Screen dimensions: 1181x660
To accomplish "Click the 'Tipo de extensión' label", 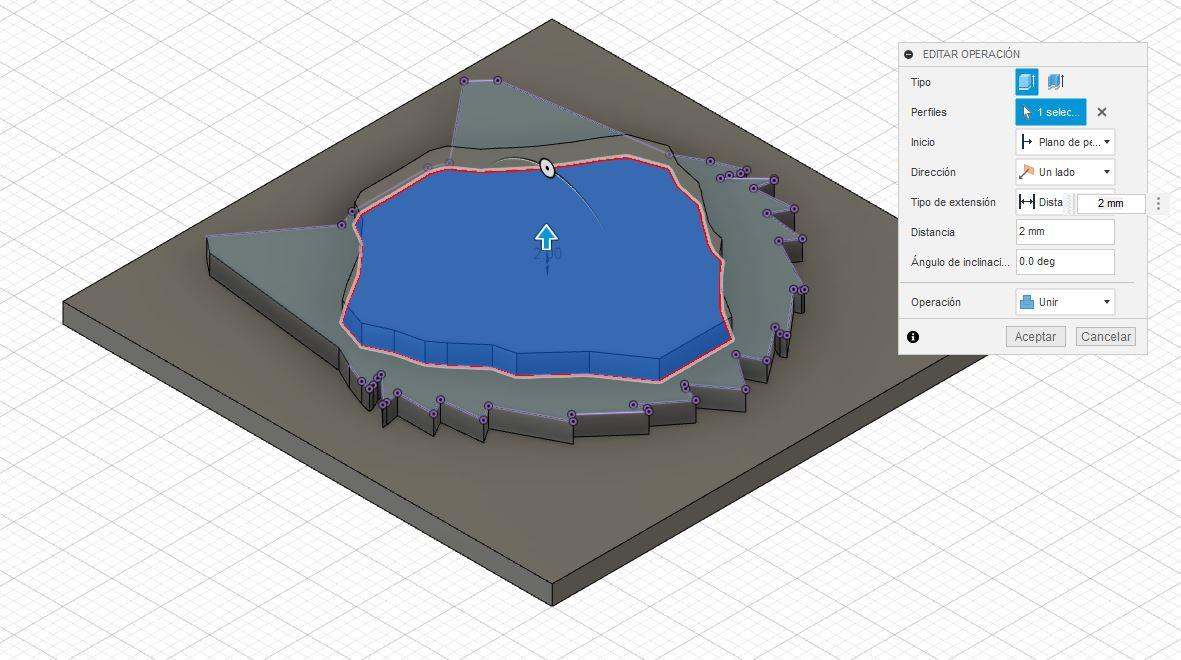I will (953, 202).
